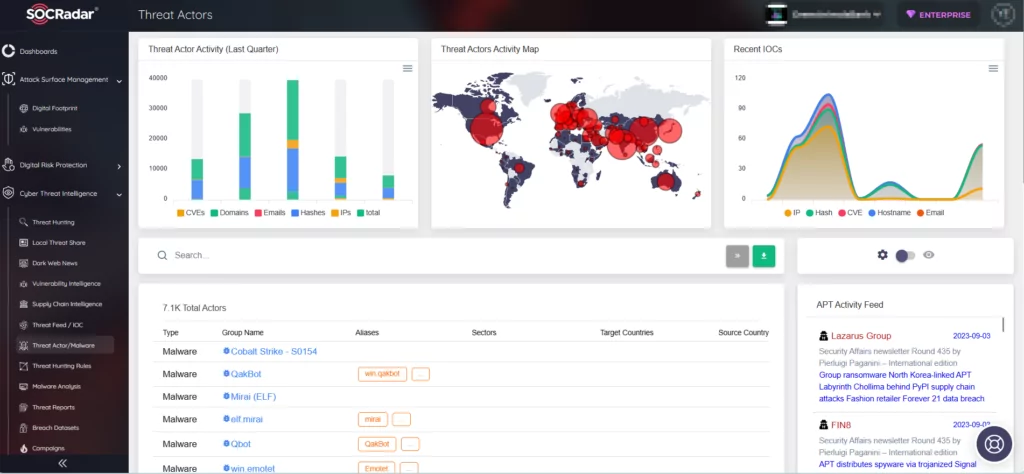Toggle the Emails legend in activity chart
This screenshot has height=474, width=1024.
coord(270,213)
